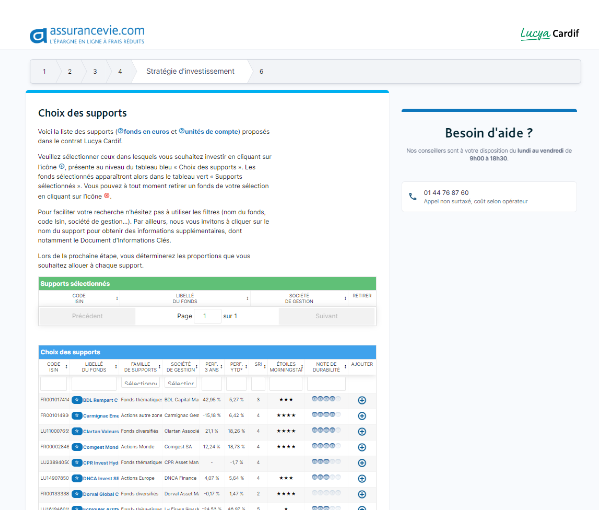Go to step 6 in progress bar
Viewport: 601px width, 510px height.
(261, 72)
